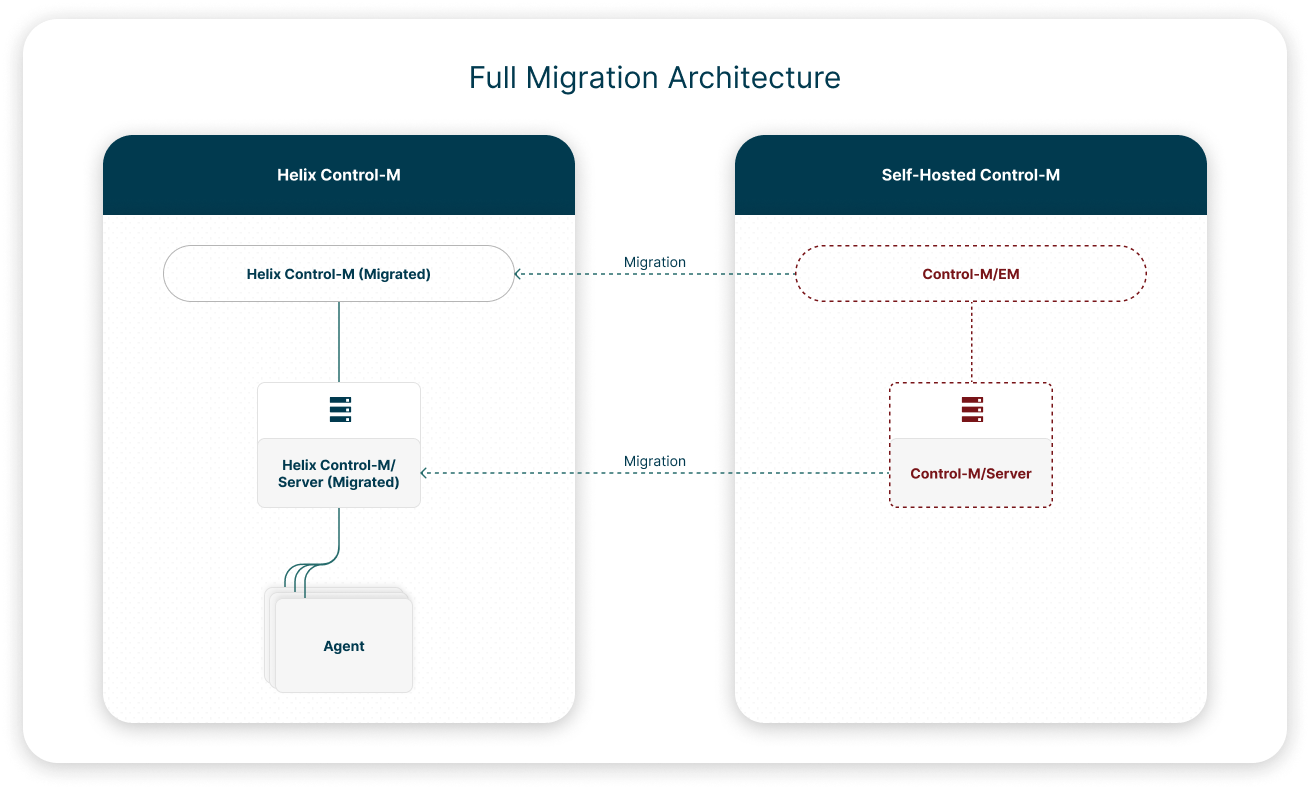
Task: Click the lower dashed migration line left of its label
Action: [520, 472]
